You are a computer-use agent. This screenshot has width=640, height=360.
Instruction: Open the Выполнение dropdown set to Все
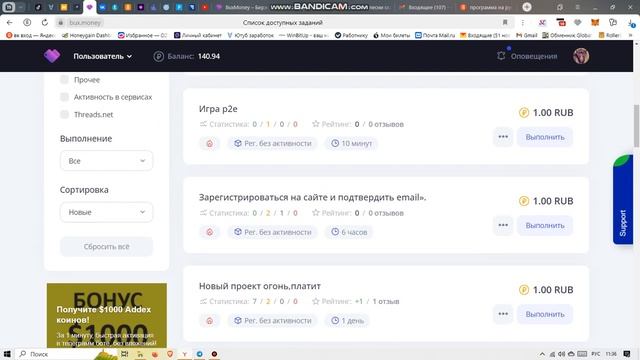[107, 161]
